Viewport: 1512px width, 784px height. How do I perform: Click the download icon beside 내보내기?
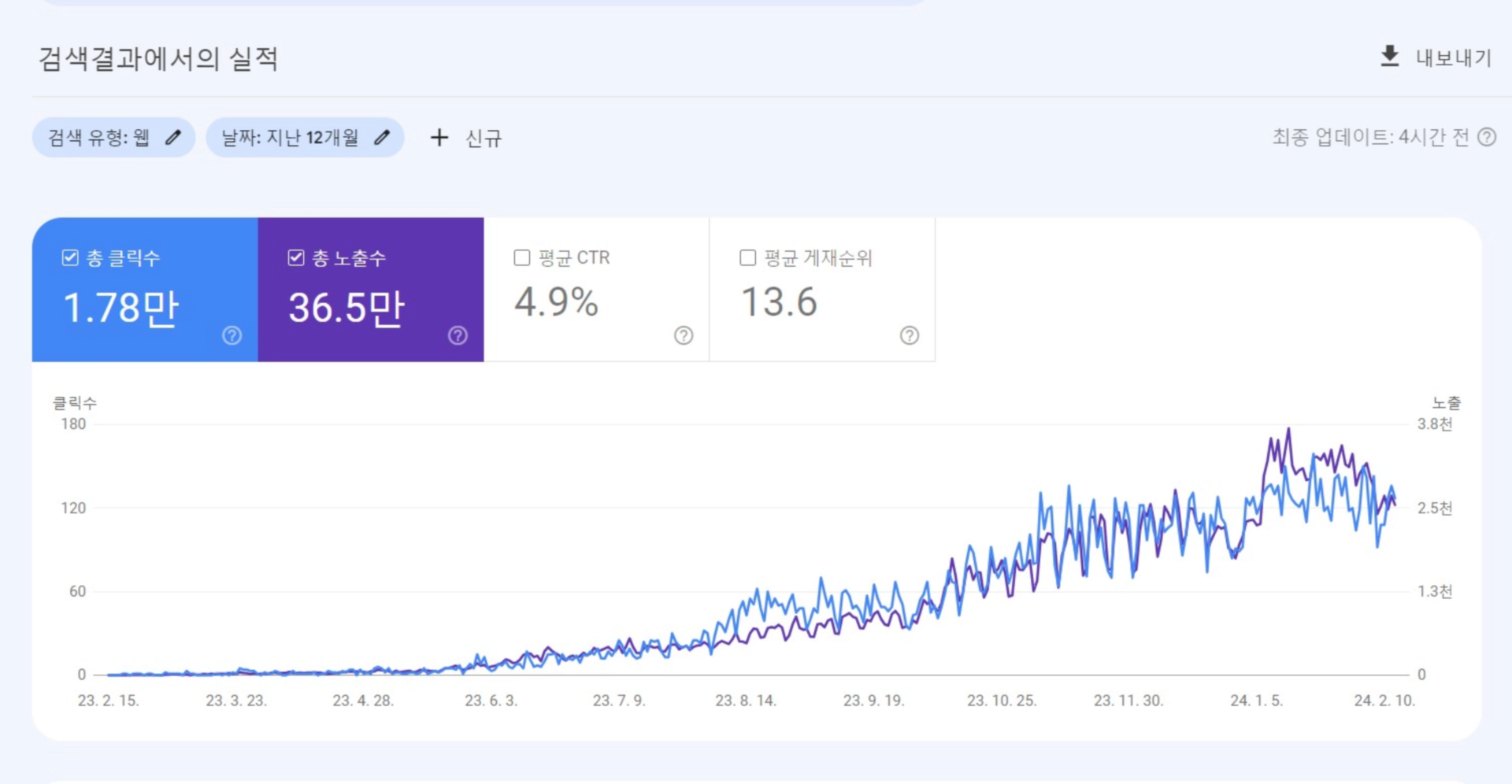tap(1388, 57)
